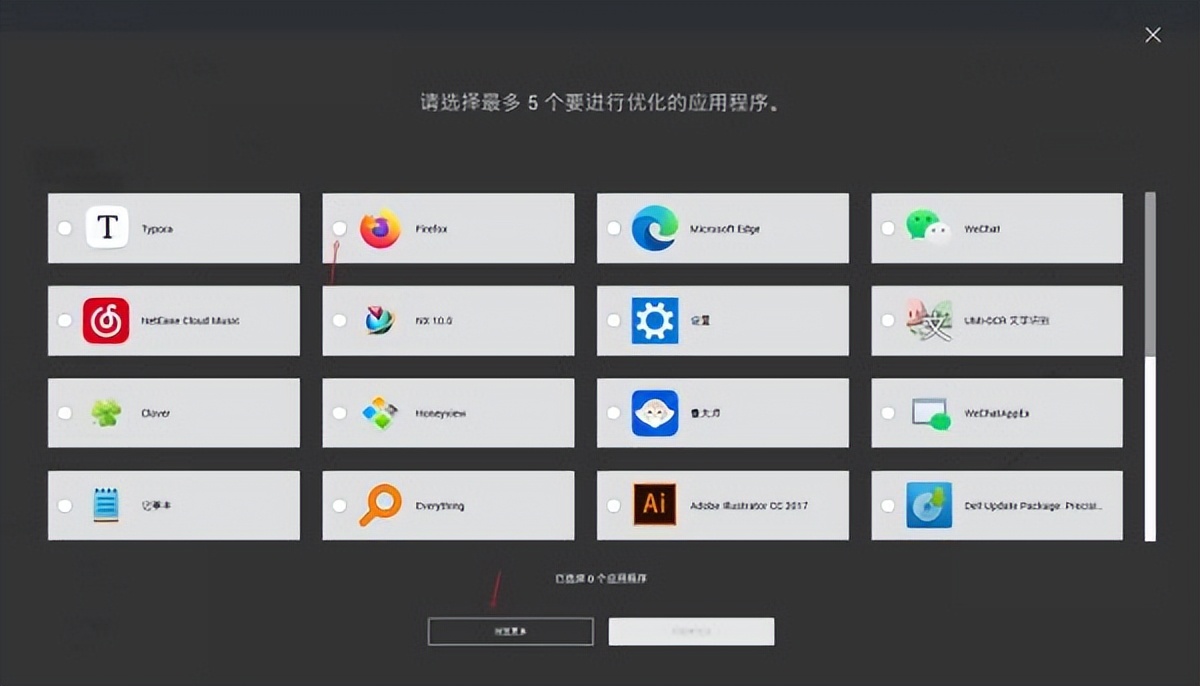
Task: Click the Adobe Illustrator CC 2017 icon
Action: pyautogui.click(x=657, y=504)
